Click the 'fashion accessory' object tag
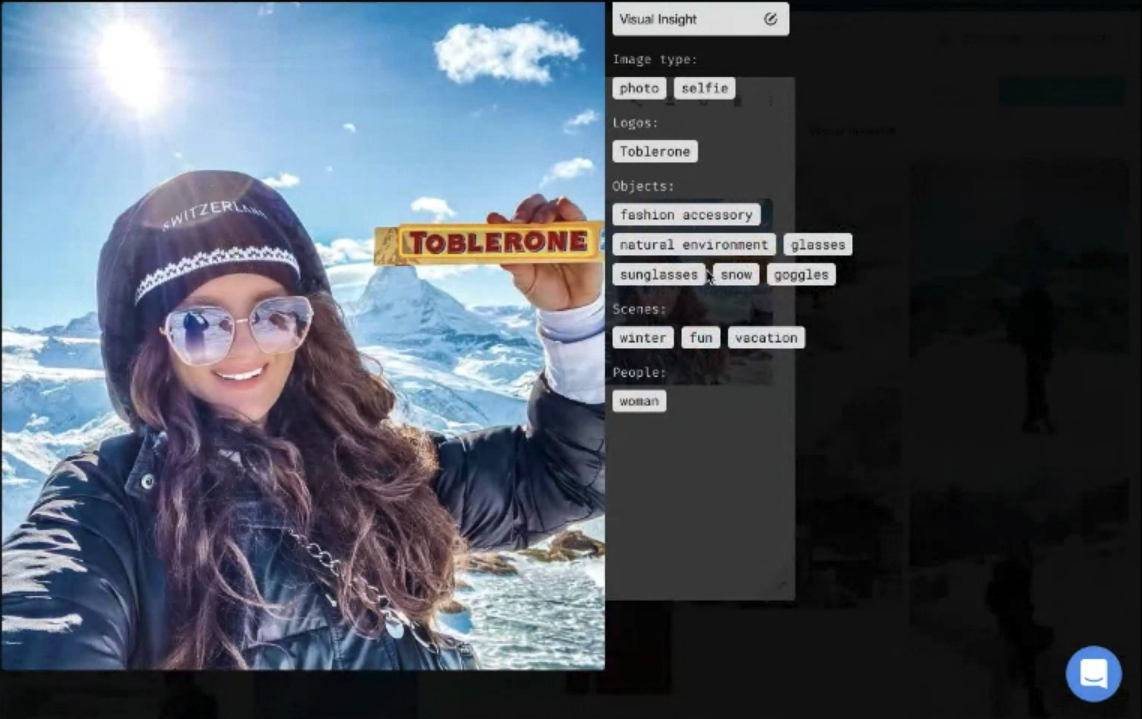The image size is (1142, 719). pos(686,215)
